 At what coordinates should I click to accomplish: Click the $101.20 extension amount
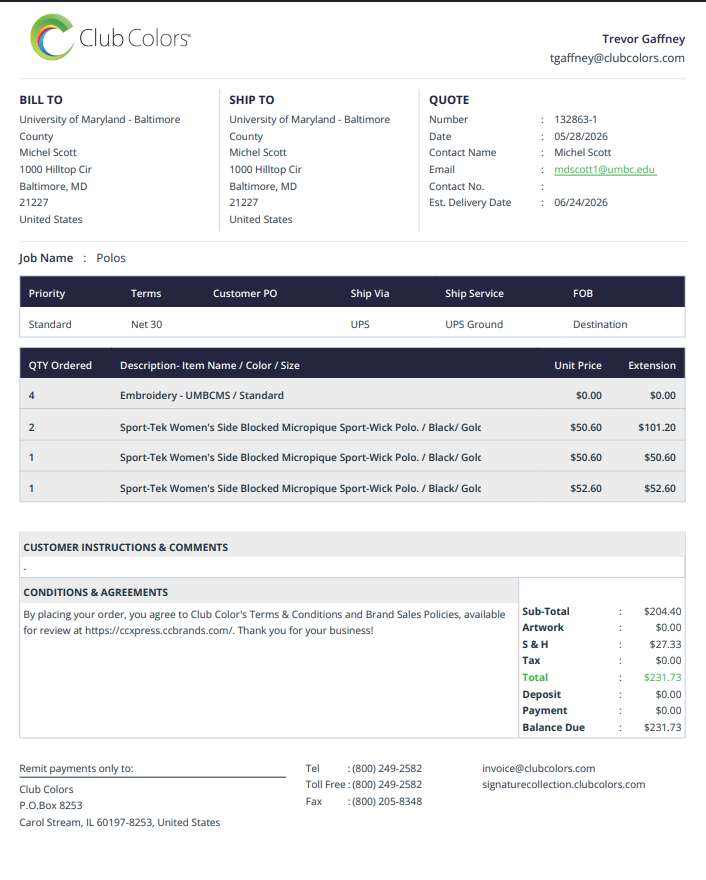point(657,428)
